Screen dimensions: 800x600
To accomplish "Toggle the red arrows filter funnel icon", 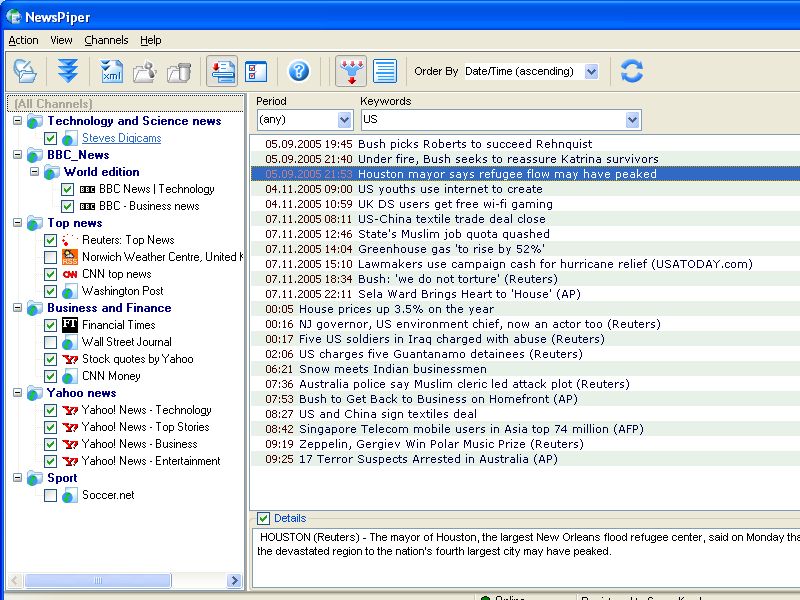I will click(x=351, y=71).
